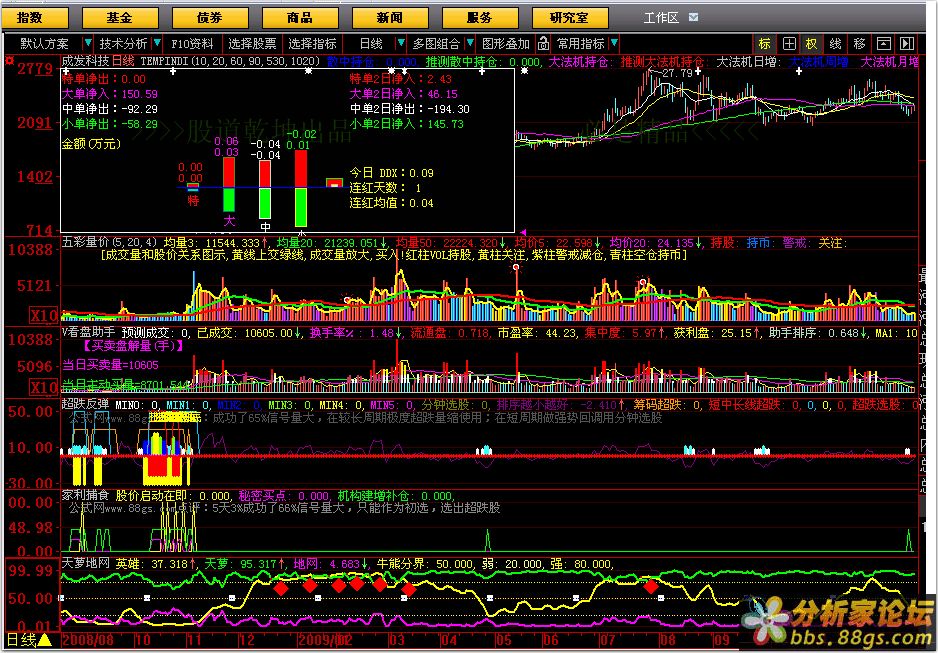The width and height of the screenshot is (938, 653).
Task: Expand the 工作区 workspace dropdown arrow
Action: coord(693,17)
